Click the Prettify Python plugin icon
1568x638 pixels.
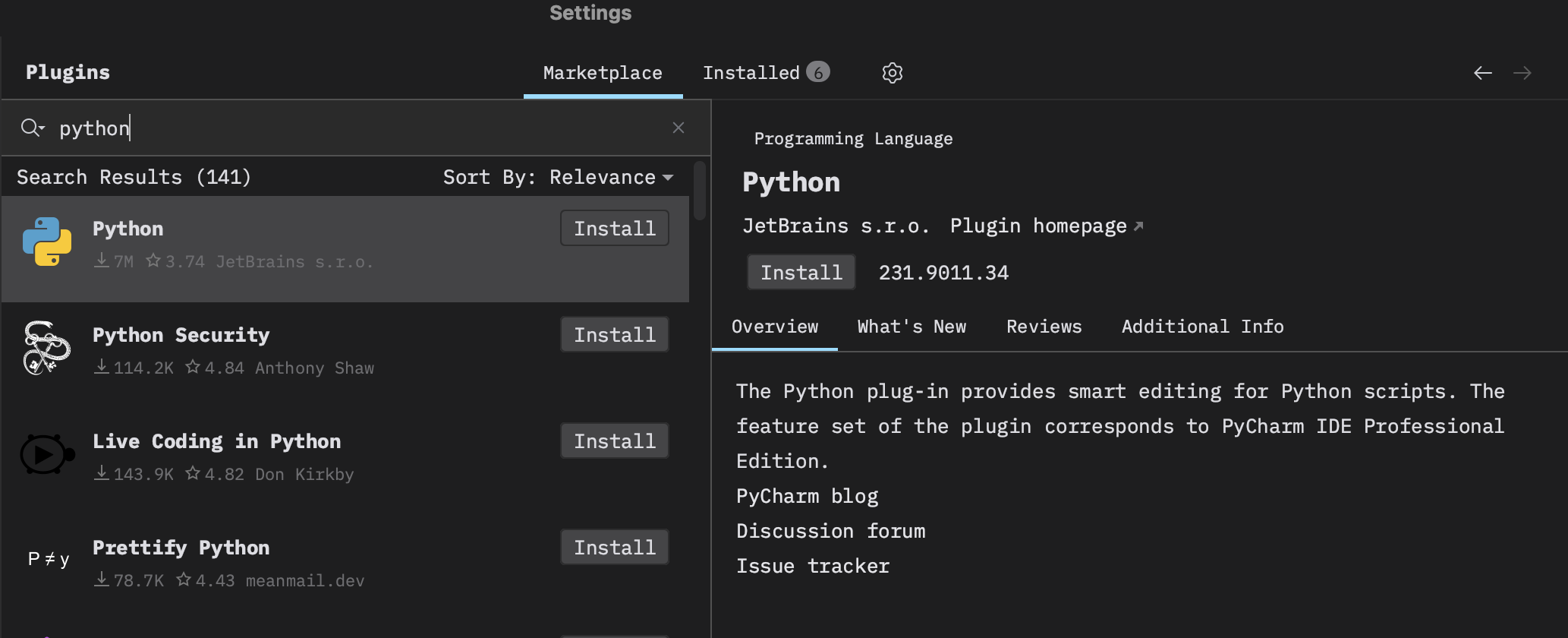(49, 560)
